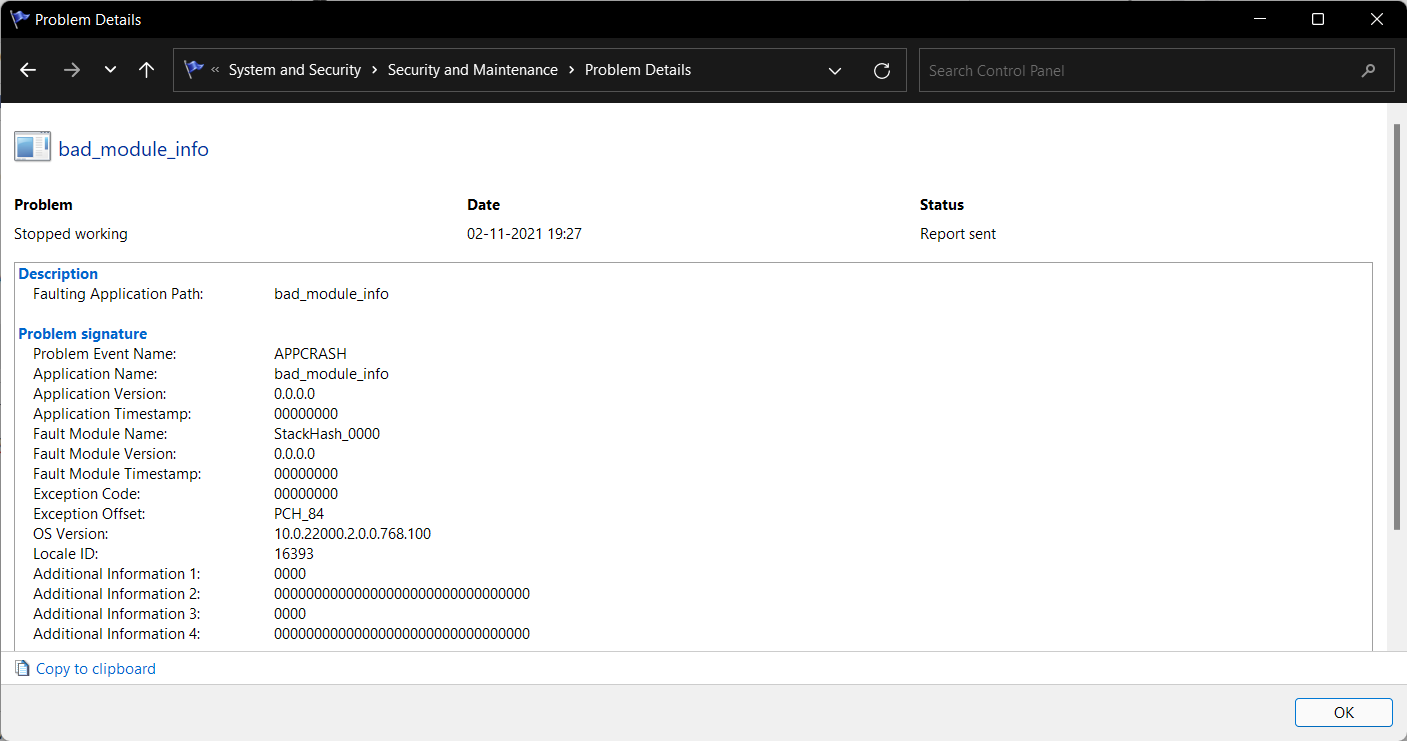Focus the Search Control Panel field
This screenshot has width=1407, height=741.
pyautogui.click(x=1140, y=71)
